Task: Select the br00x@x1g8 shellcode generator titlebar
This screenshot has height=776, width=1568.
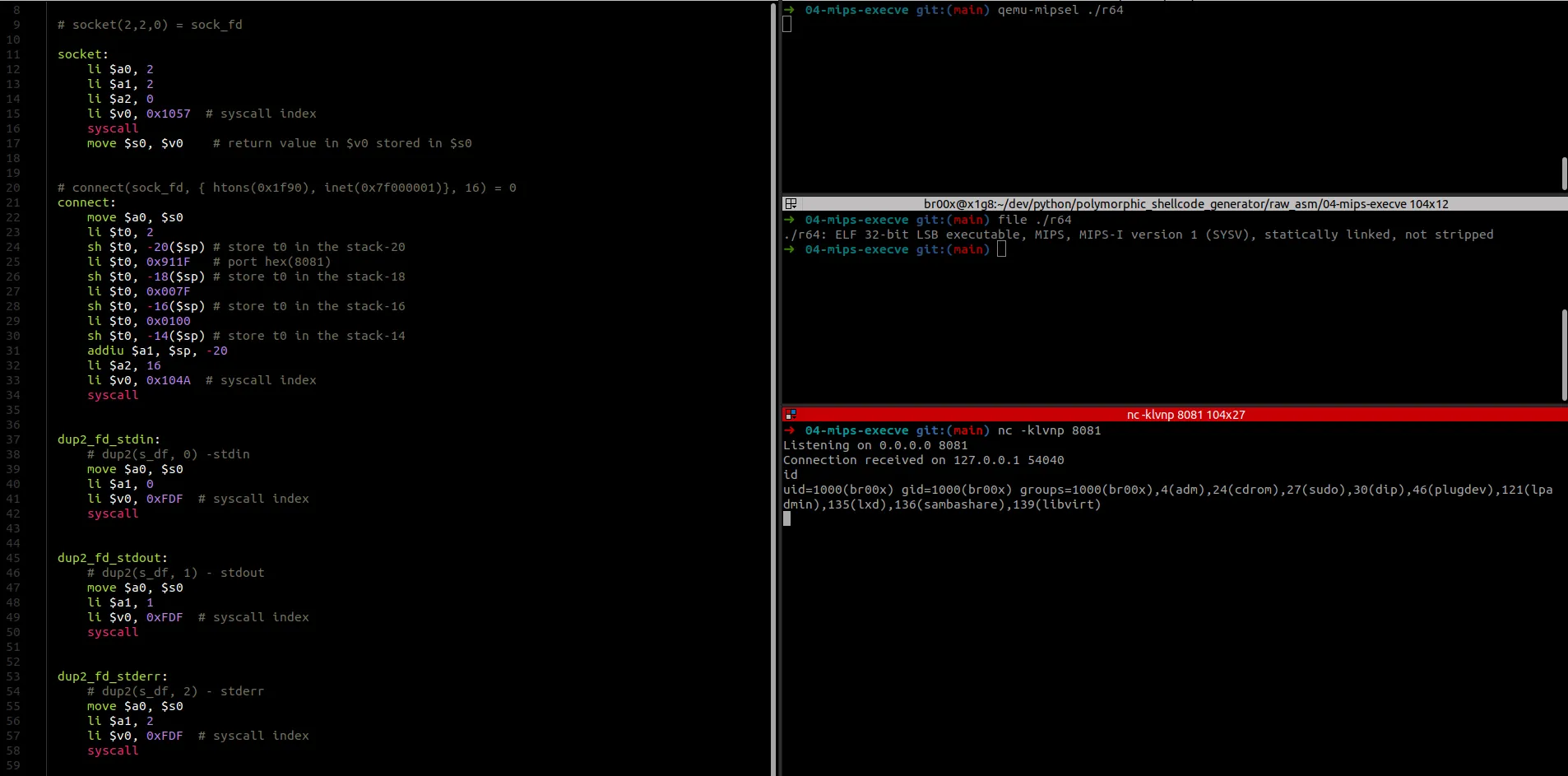Action: (1187, 203)
